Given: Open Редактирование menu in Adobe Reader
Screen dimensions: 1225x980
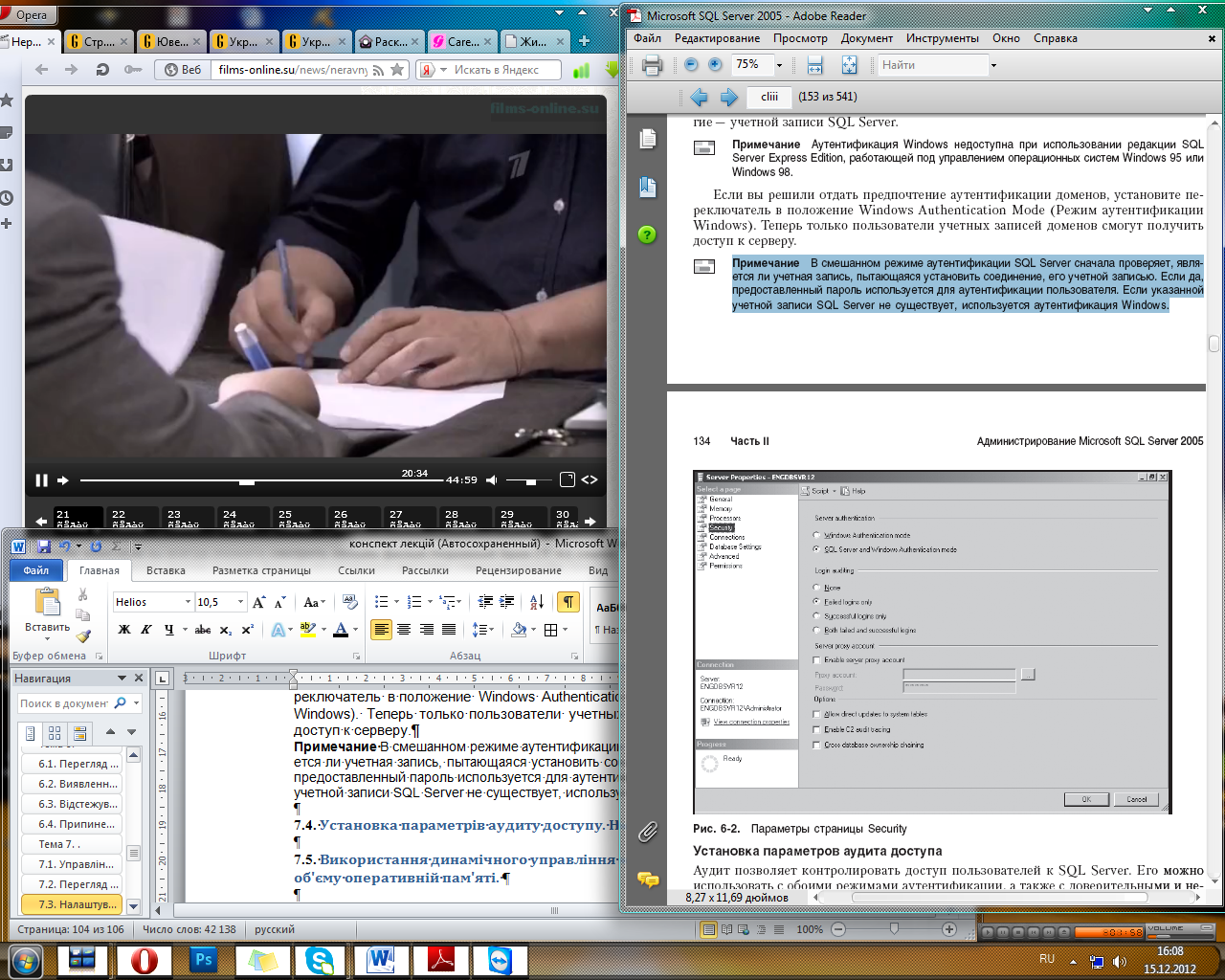Looking at the screenshot, I should pos(717,38).
